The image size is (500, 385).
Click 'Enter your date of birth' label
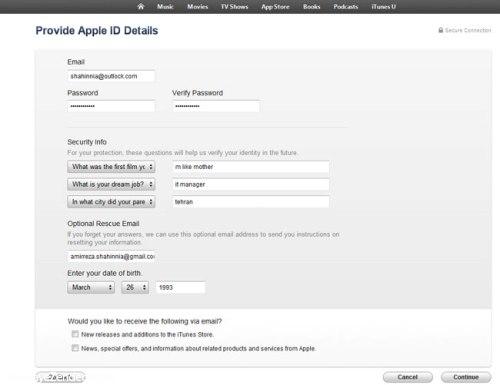tap(105, 273)
